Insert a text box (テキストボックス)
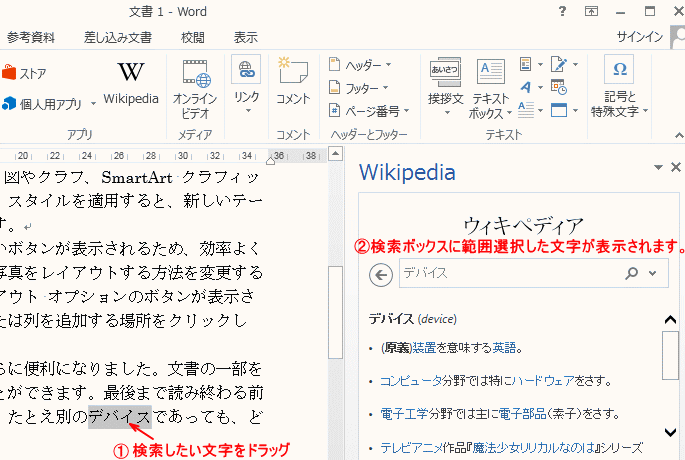This screenshot has width=685, height=460. click(x=490, y=89)
